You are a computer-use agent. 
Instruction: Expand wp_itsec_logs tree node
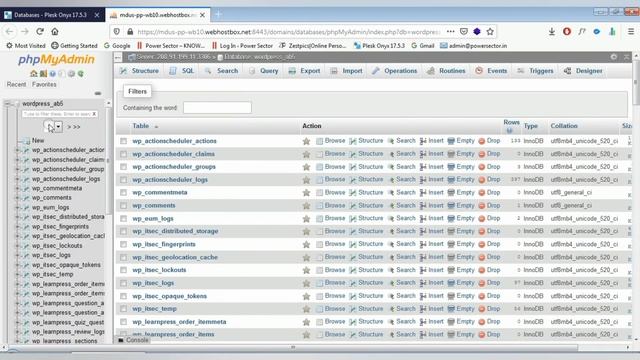click(x=18, y=256)
